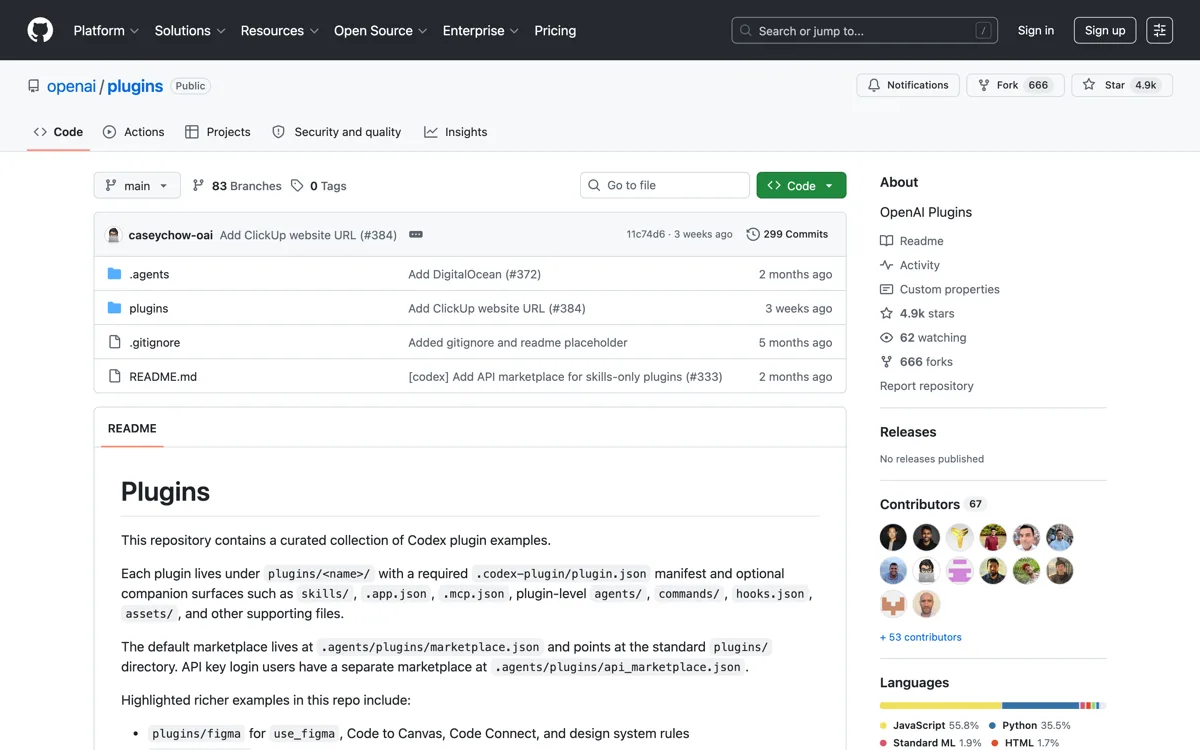Click JavaScript 55.8% language entry
Viewport: 1200px width, 750px height.
[x=929, y=725]
